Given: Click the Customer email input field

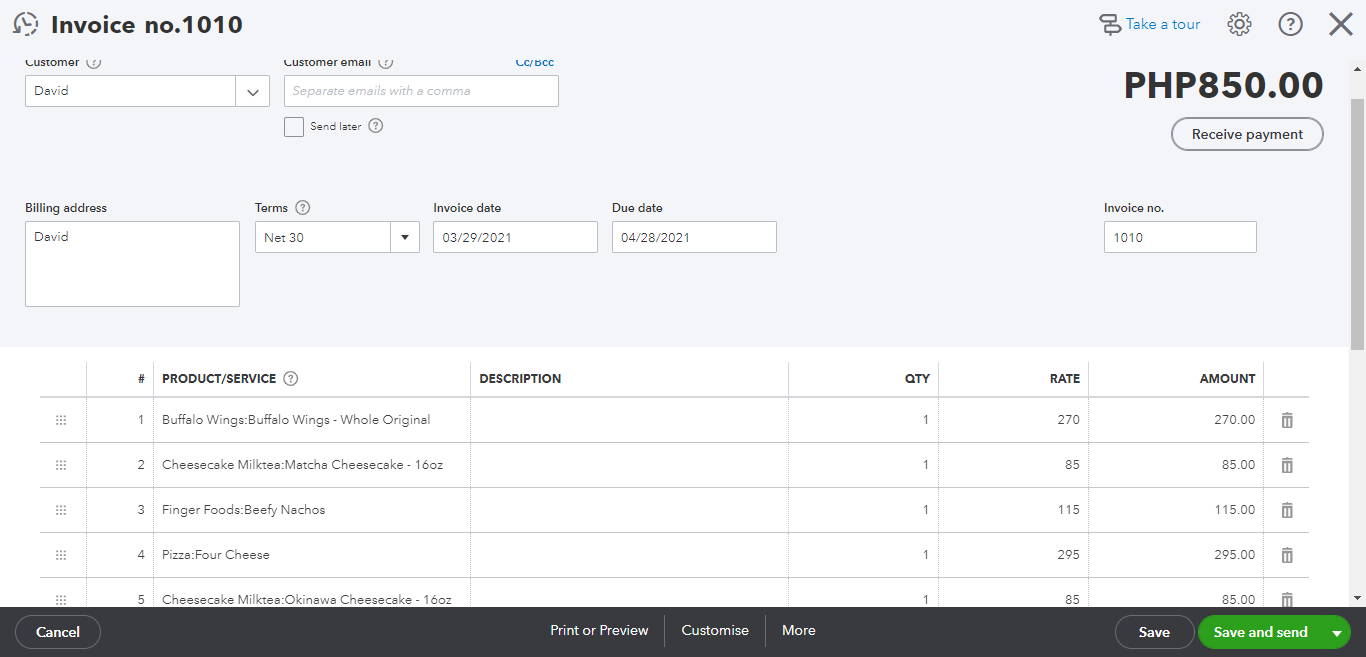Looking at the screenshot, I should click(x=421, y=91).
